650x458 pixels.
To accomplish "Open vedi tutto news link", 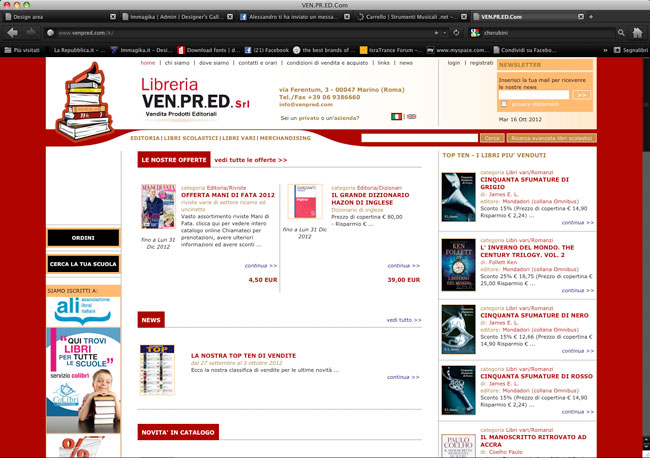I will pos(404,320).
